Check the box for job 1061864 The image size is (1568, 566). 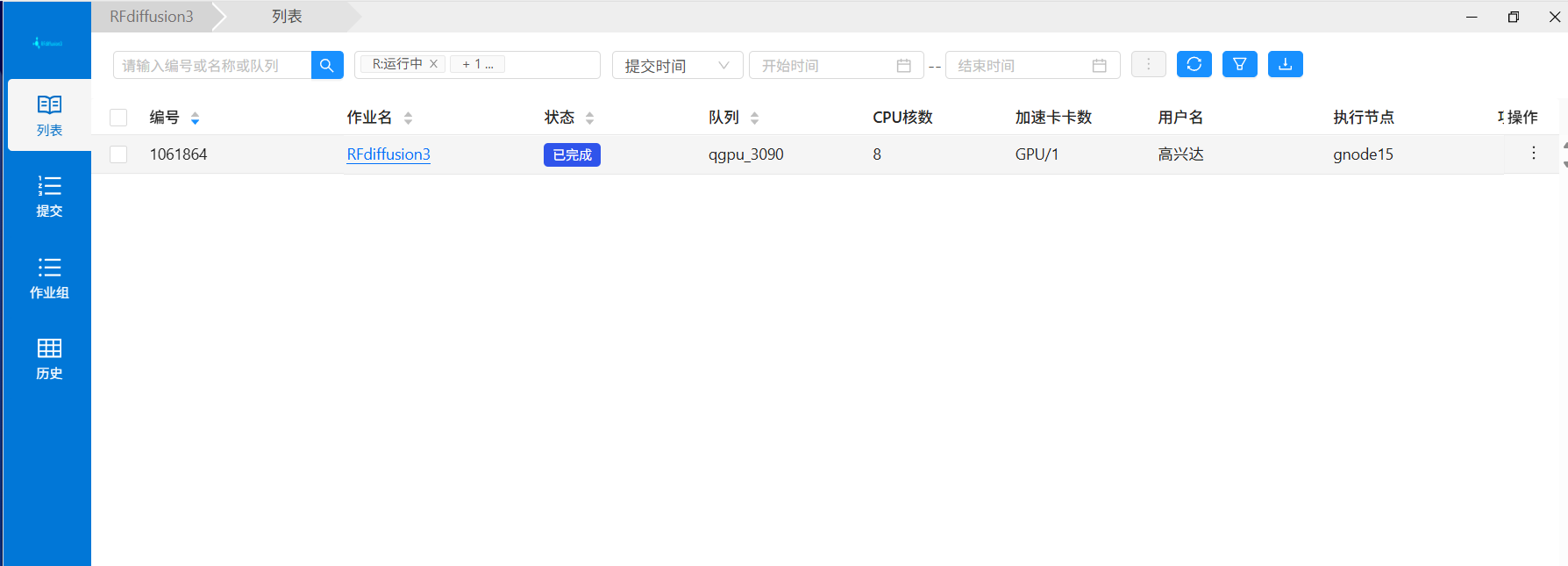(118, 154)
